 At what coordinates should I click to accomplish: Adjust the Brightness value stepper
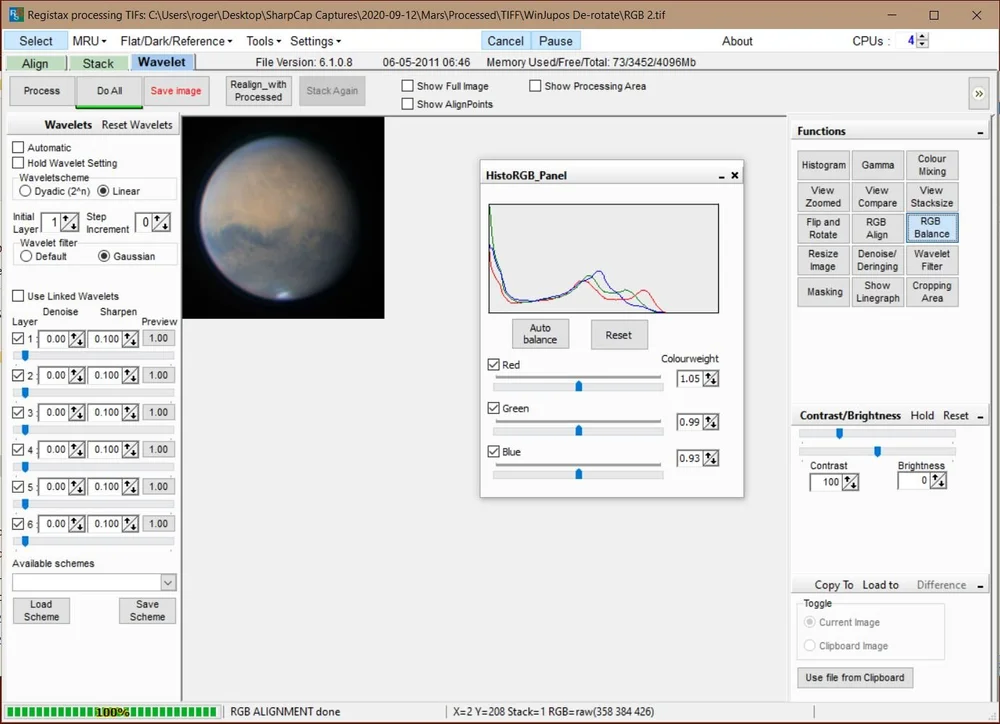[x=938, y=481]
